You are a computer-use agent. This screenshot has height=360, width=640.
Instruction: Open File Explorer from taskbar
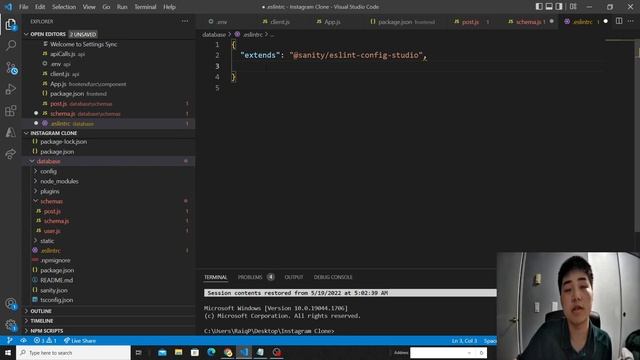point(178,353)
